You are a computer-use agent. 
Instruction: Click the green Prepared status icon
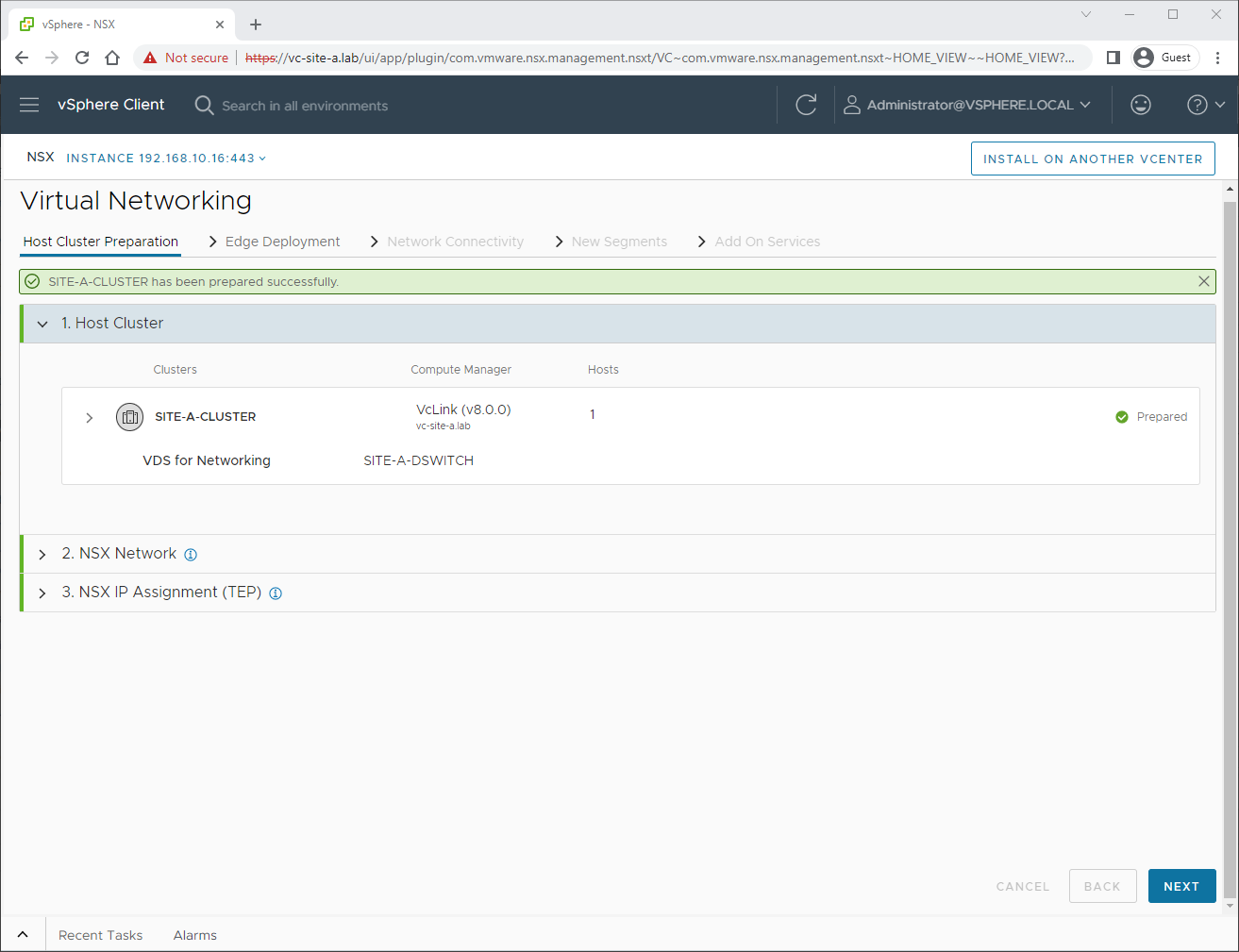[x=1122, y=417]
